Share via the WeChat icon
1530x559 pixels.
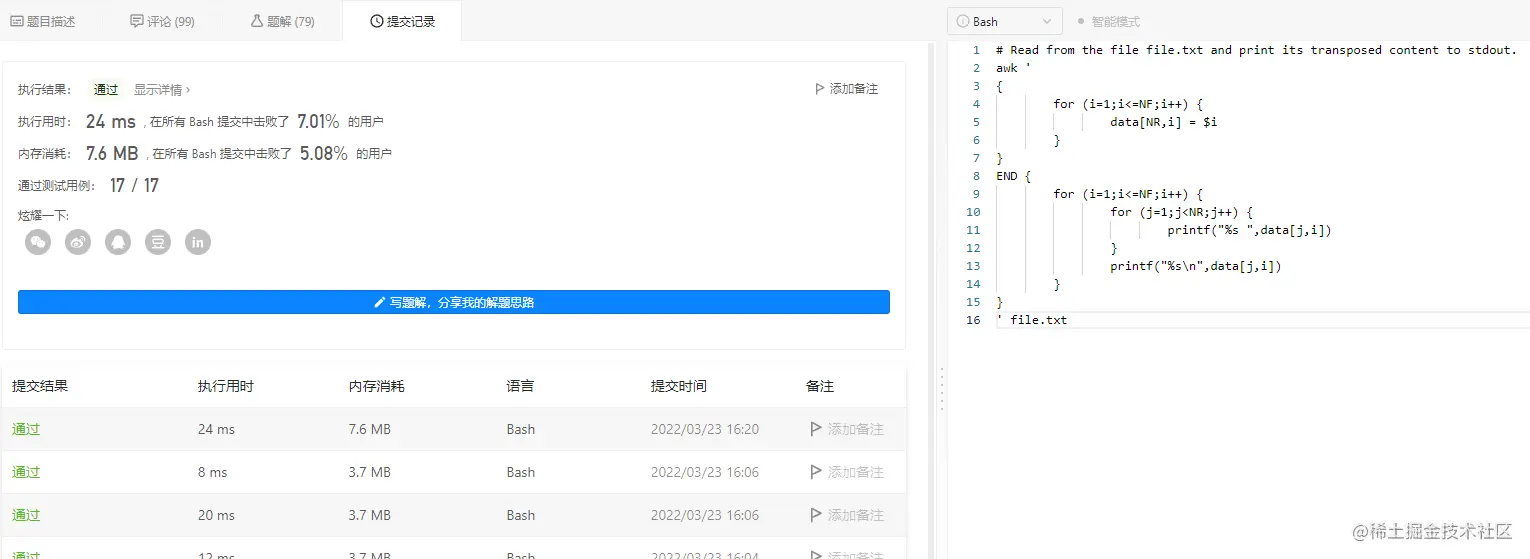click(x=38, y=242)
